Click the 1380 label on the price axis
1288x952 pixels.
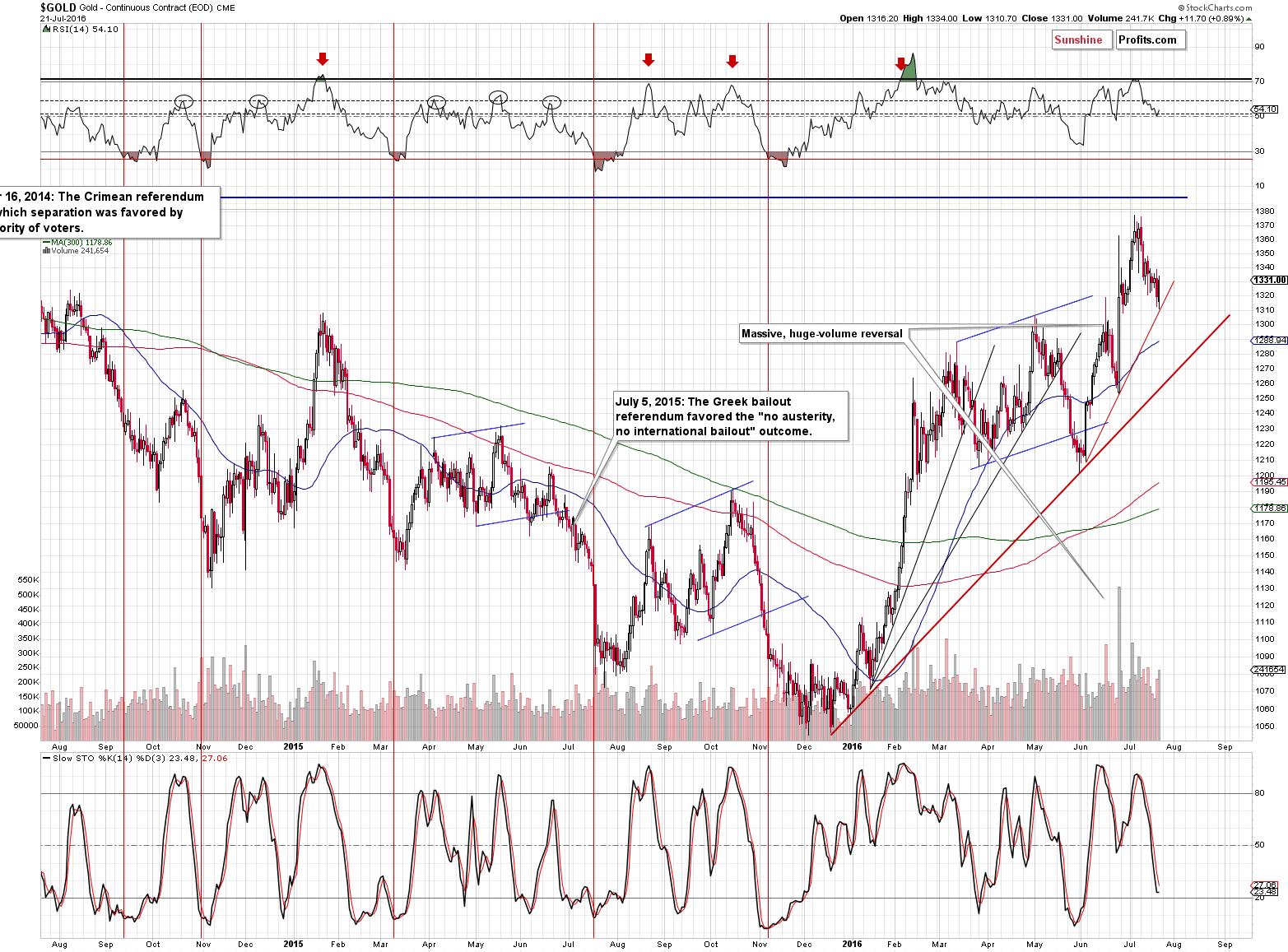(1265, 211)
